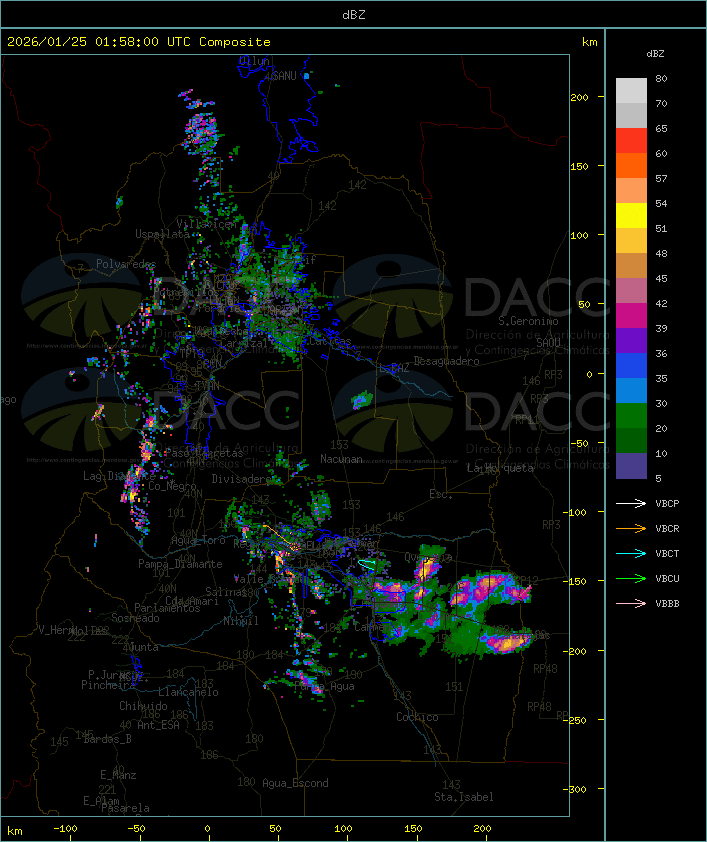The height and width of the screenshot is (842, 707).
Task: Click the km label at the bottom left
Action: (14, 831)
